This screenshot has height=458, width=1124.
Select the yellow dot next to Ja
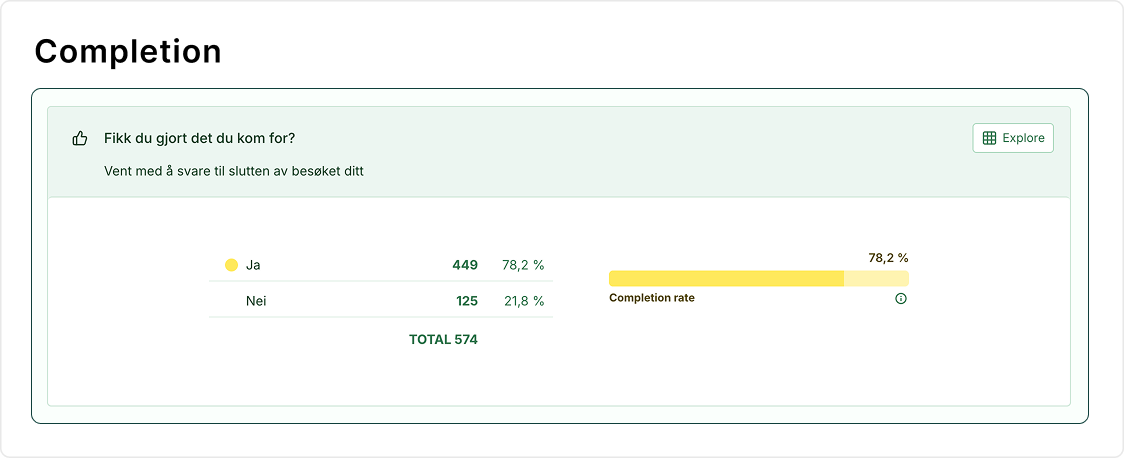pyautogui.click(x=232, y=265)
